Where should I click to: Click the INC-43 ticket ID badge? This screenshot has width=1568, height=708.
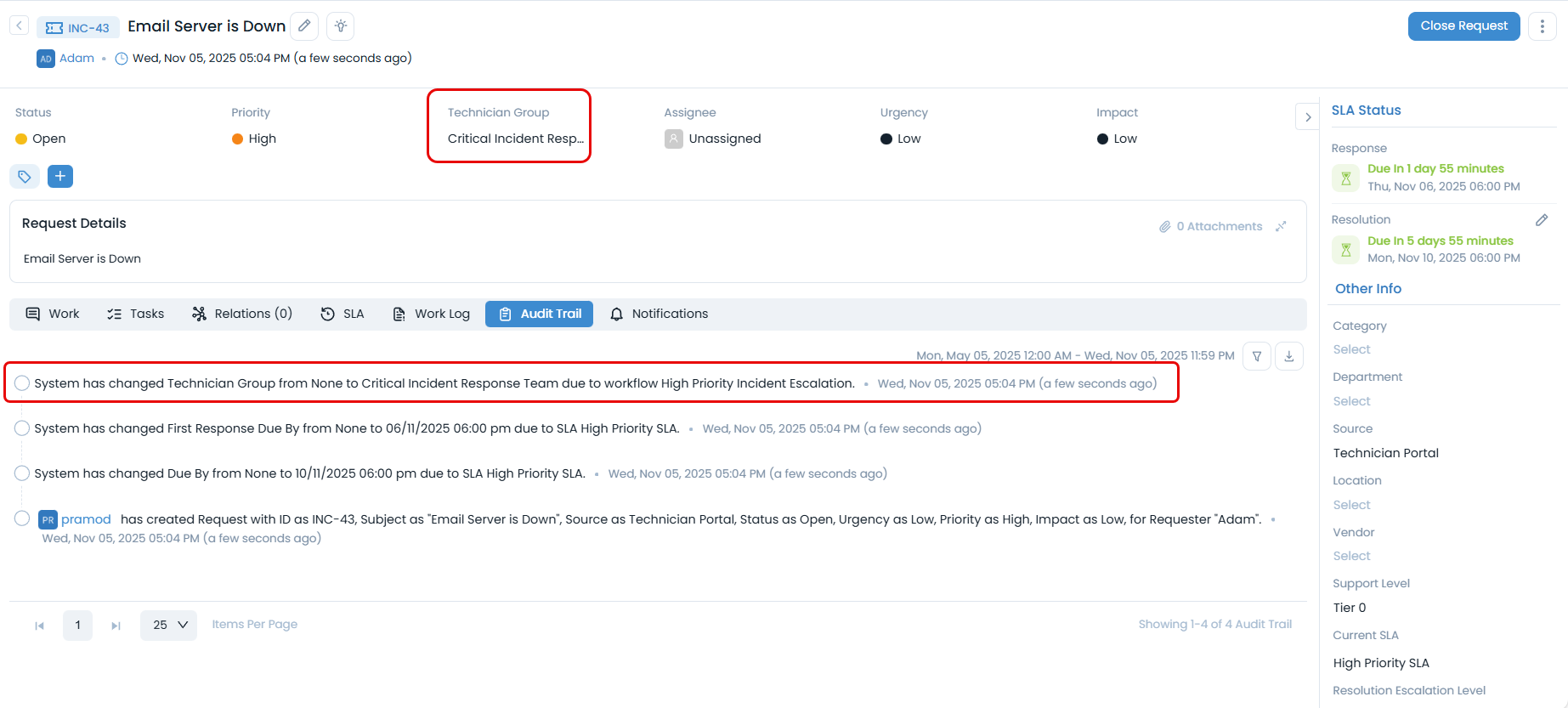pos(78,28)
